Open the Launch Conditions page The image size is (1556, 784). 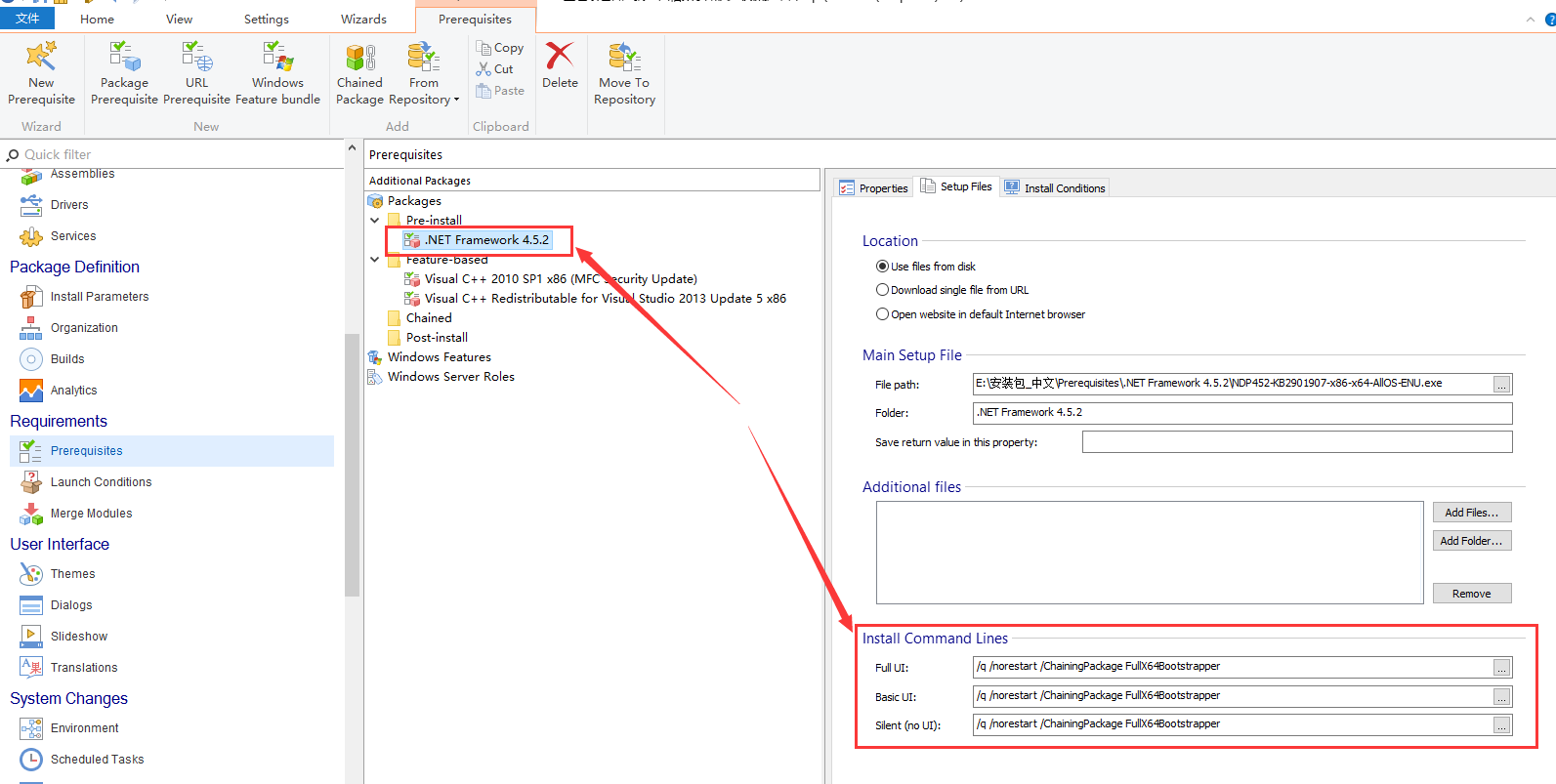tap(101, 482)
